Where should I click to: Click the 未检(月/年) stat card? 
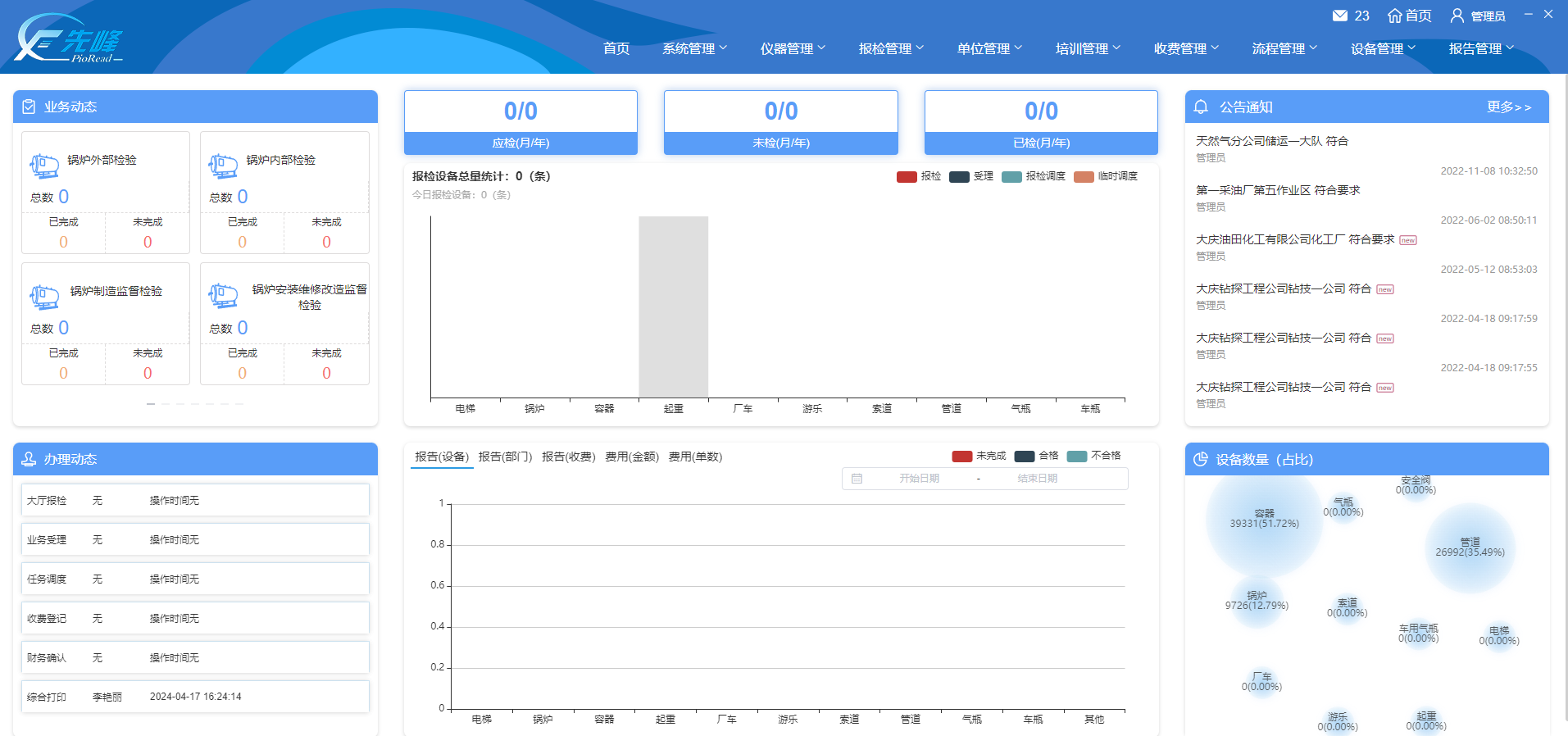781,122
